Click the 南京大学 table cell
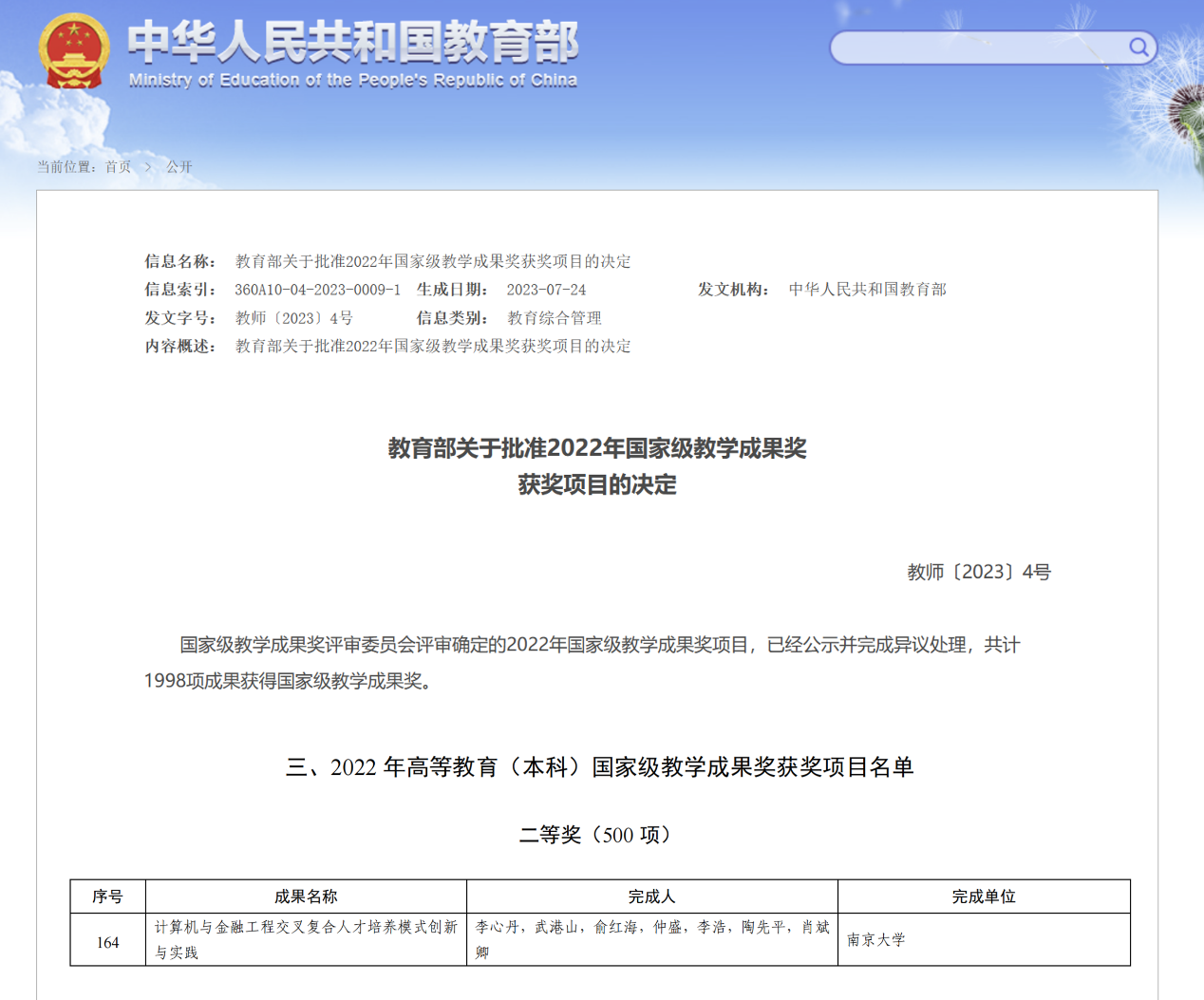The height and width of the screenshot is (1000, 1204). [876, 940]
